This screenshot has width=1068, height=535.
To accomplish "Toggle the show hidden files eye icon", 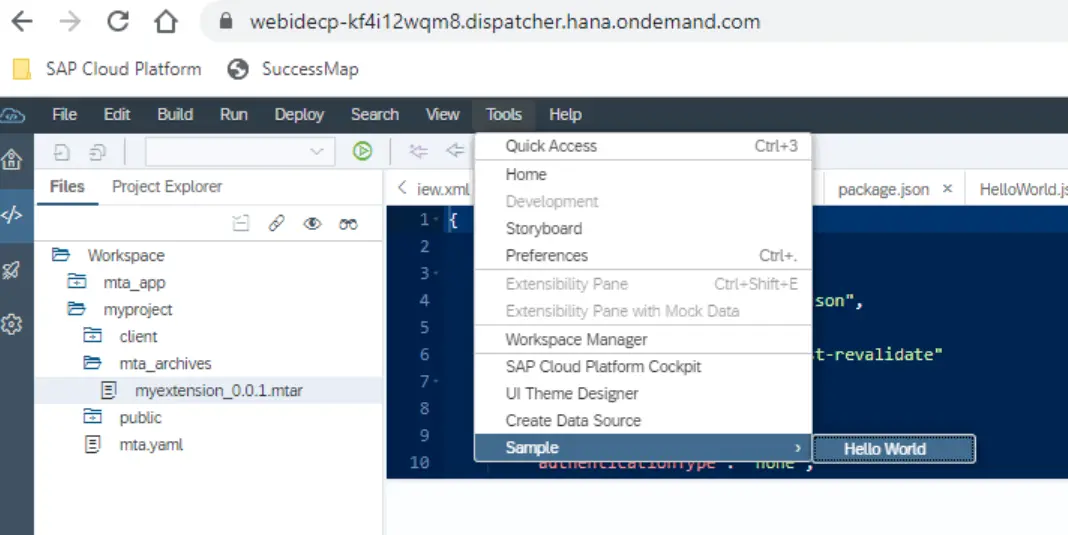I will pos(313,224).
